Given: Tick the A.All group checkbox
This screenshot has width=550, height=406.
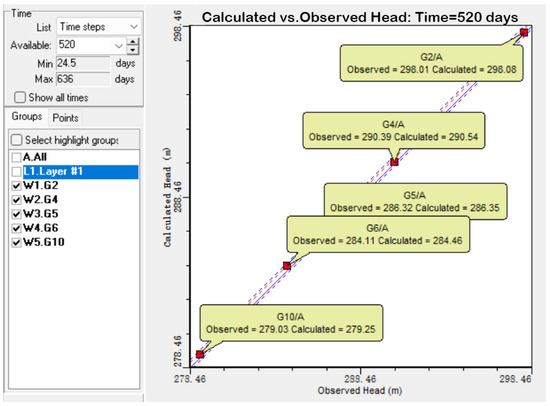Looking at the screenshot, I should 16,157.
